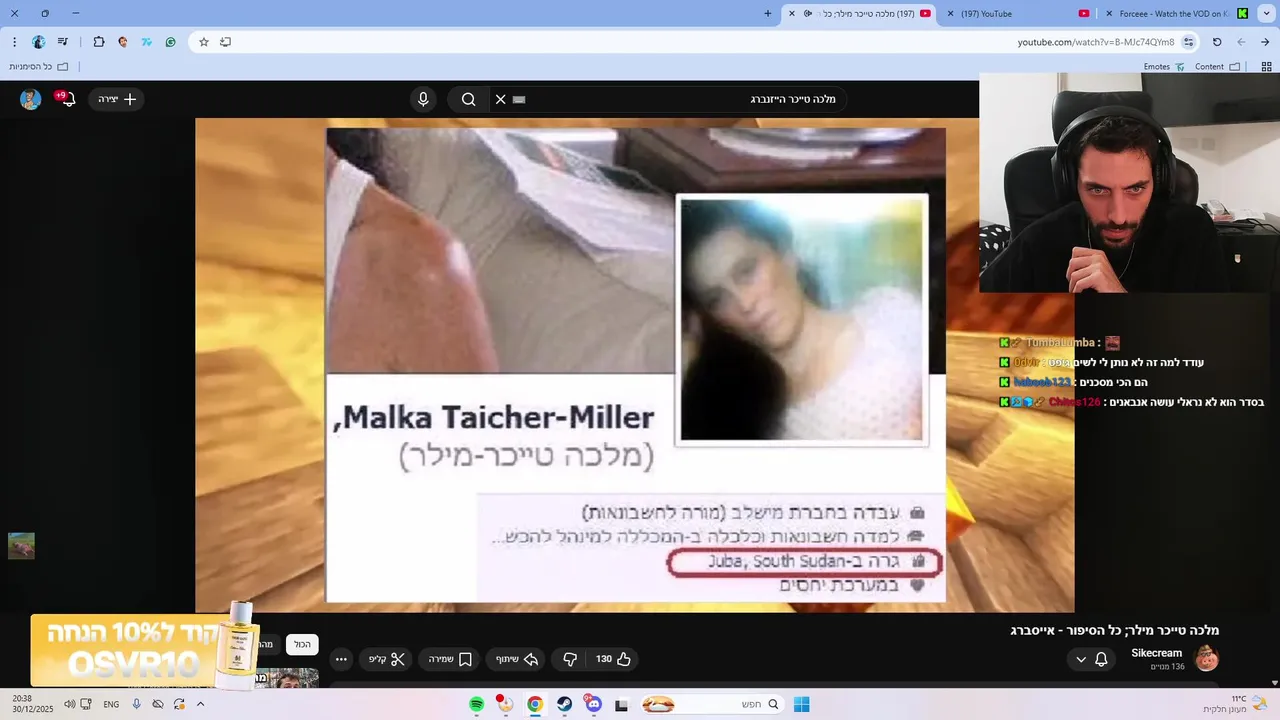
Task: Switch to the (197) YouTube tab
Action: (1020, 13)
